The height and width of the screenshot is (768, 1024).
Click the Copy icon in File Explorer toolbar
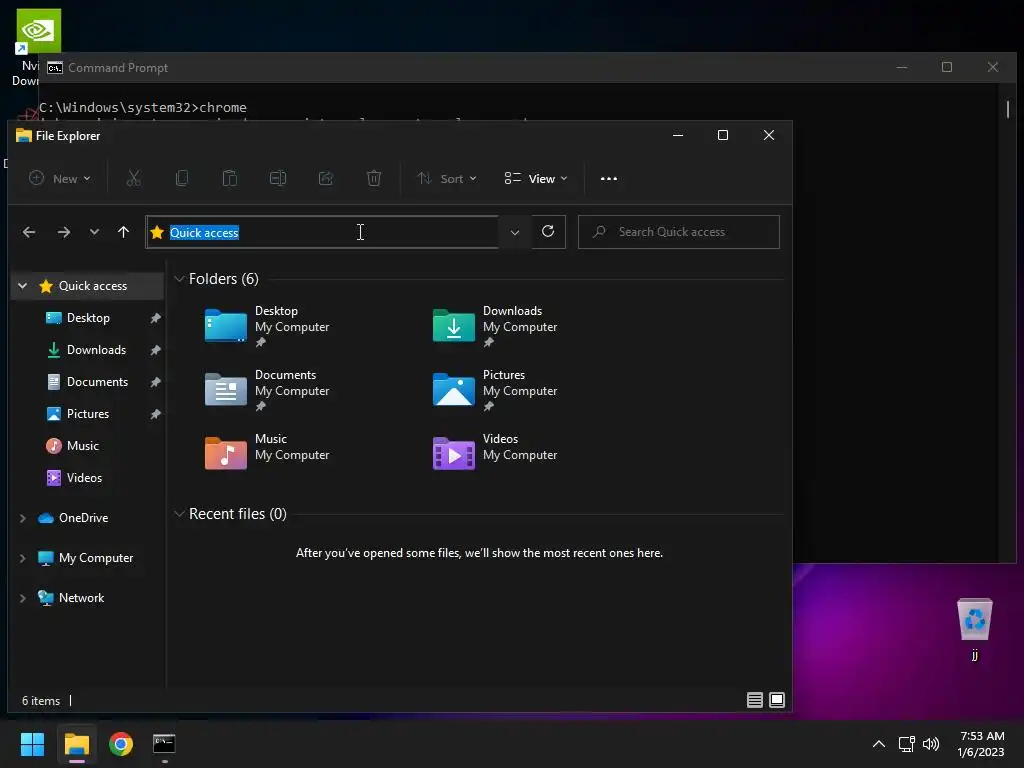[x=182, y=178]
